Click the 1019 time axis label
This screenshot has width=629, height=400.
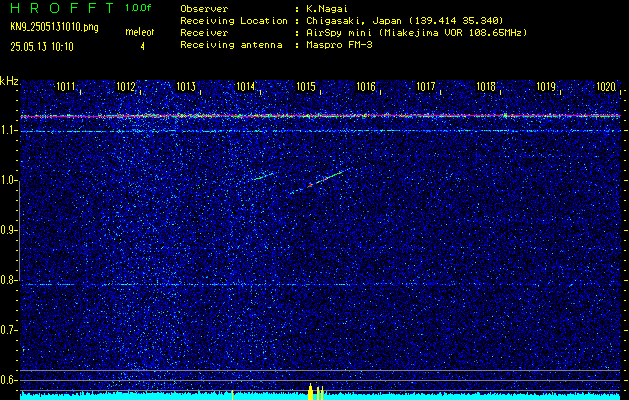coord(546,86)
